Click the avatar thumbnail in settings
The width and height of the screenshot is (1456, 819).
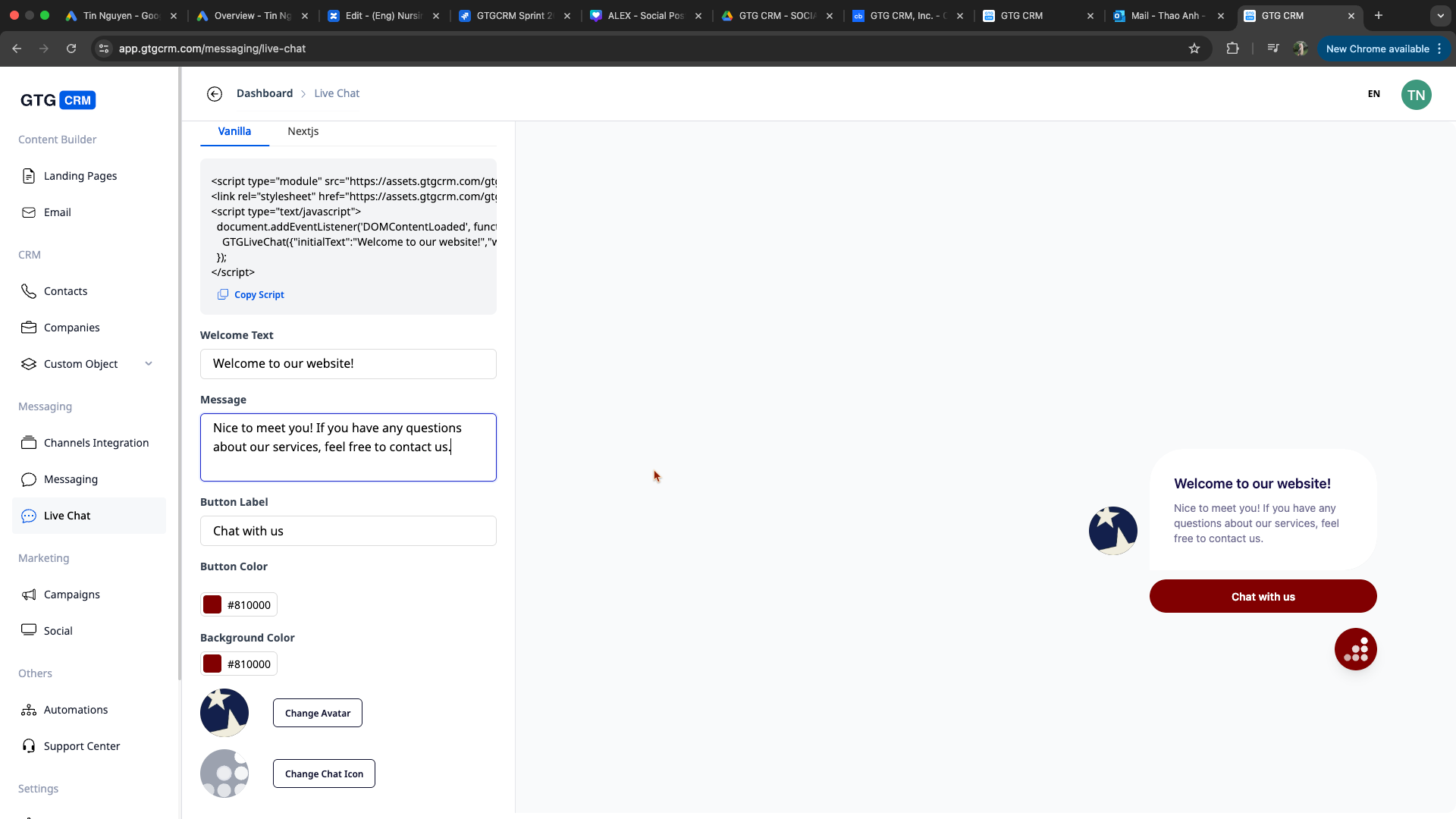224,713
